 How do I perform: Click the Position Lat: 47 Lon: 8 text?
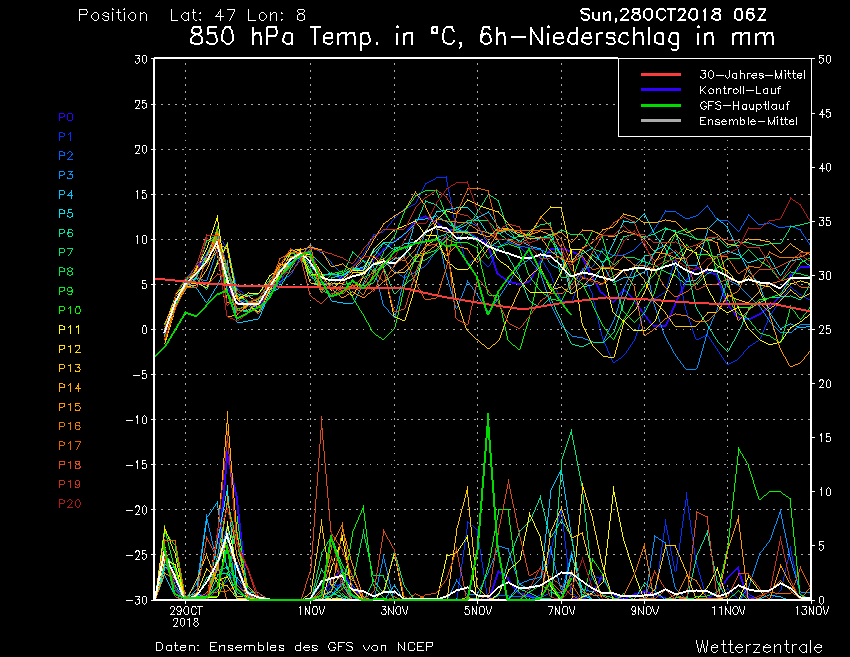pos(191,15)
